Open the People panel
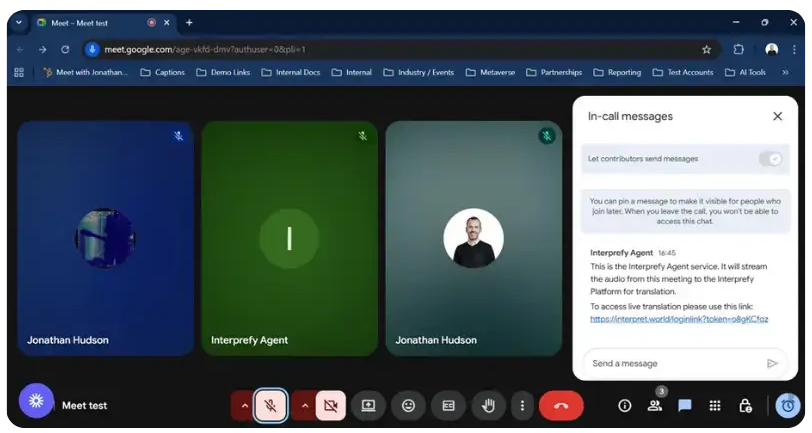The image size is (812, 433). click(655, 406)
